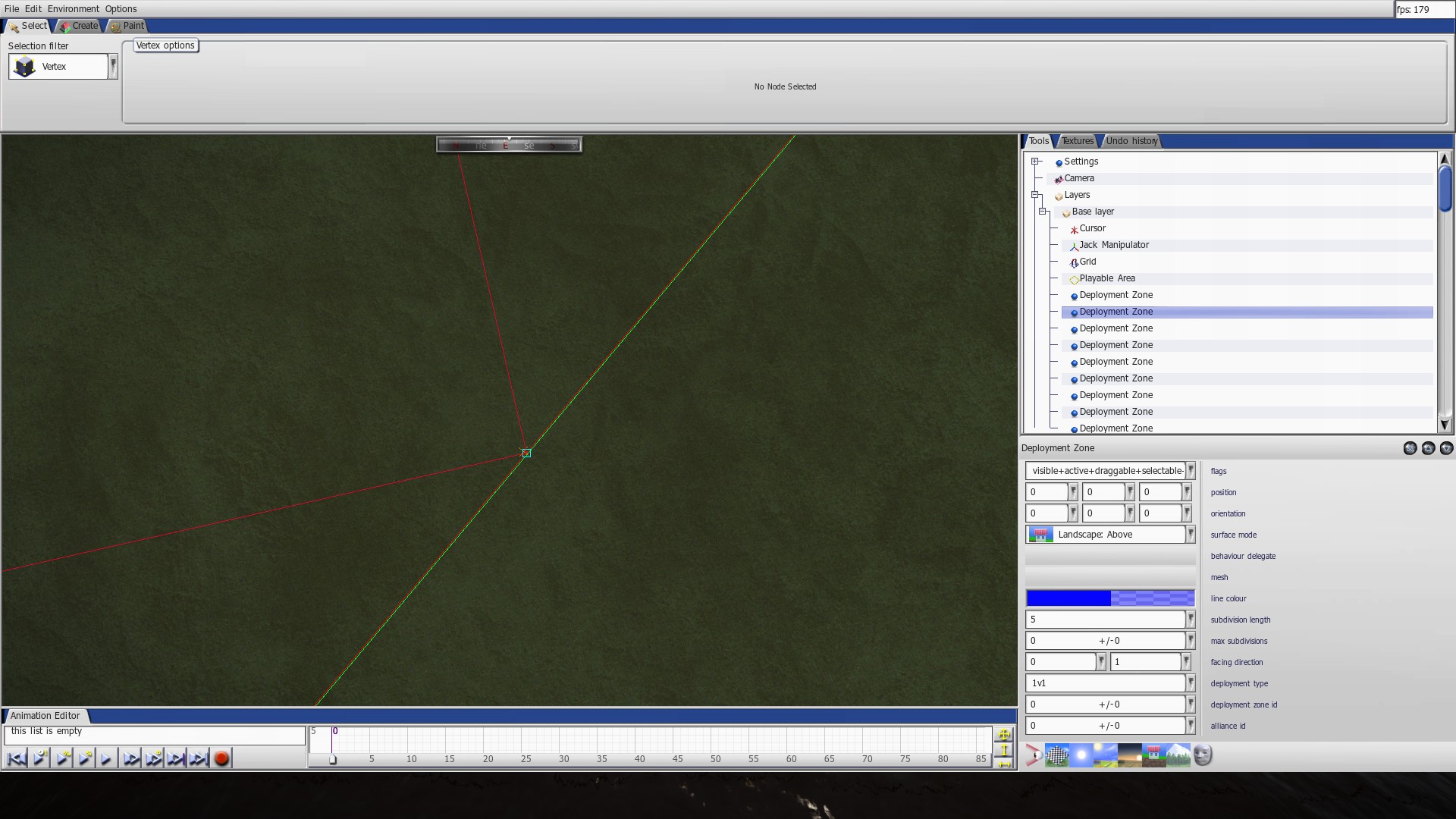Select Playable Area in the tree
Viewport: 1456px width, 819px height.
(1106, 278)
